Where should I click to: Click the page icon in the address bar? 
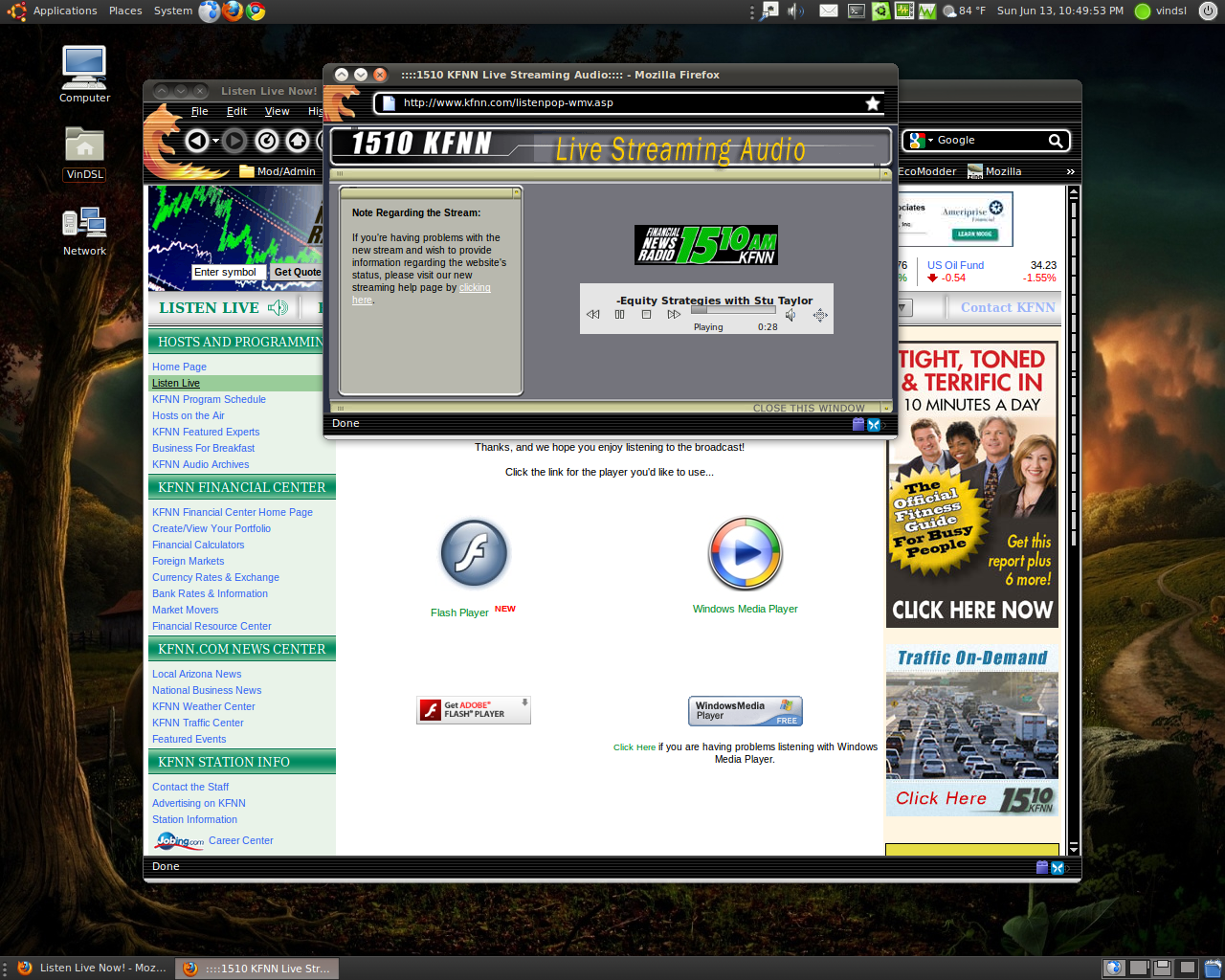coord(389,103)
